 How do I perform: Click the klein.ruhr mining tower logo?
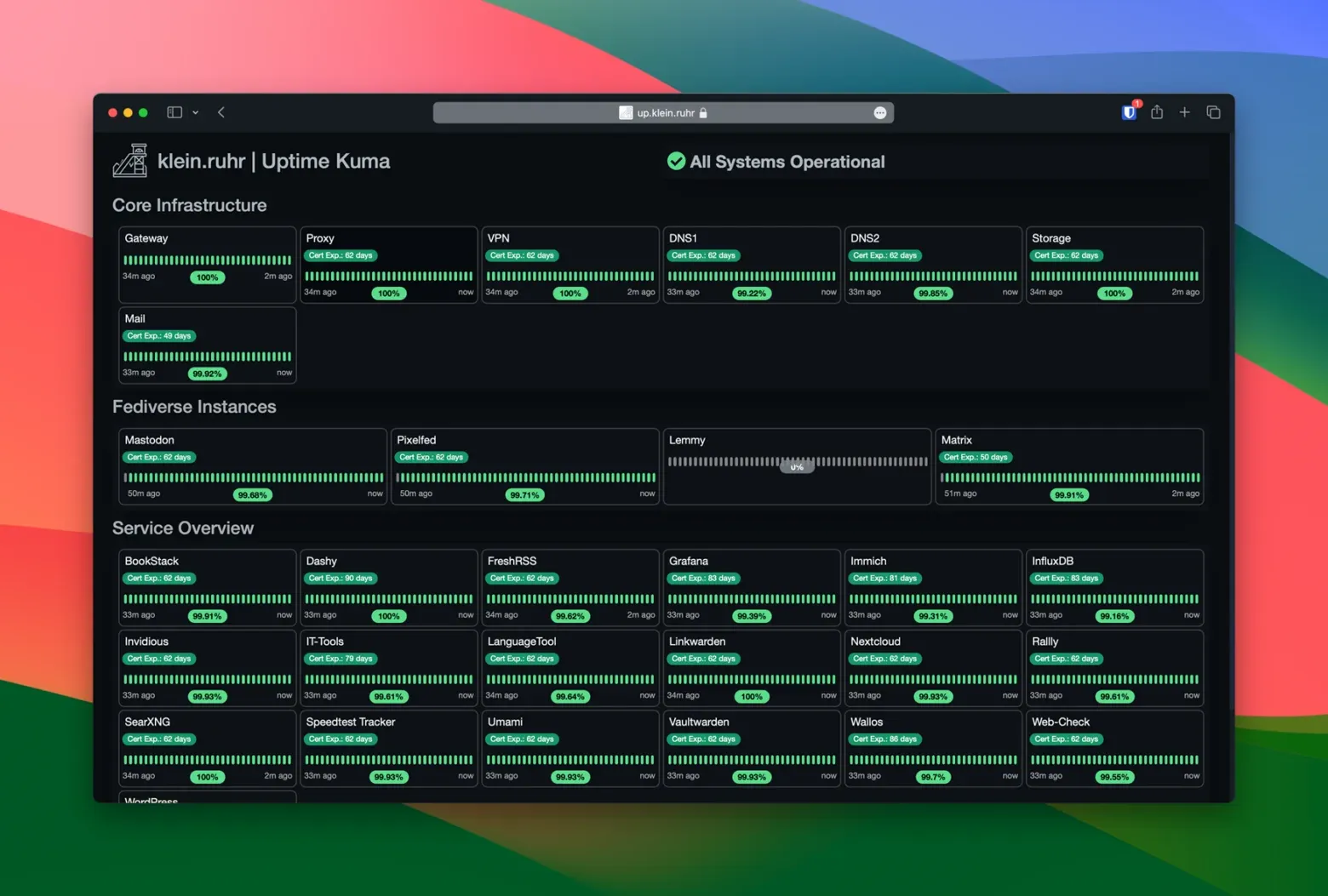tap(130, 161)
